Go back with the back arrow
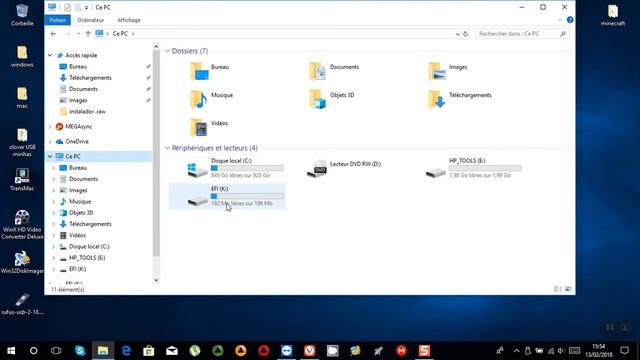This screenshot has width=640, height=360. [53, 34]
